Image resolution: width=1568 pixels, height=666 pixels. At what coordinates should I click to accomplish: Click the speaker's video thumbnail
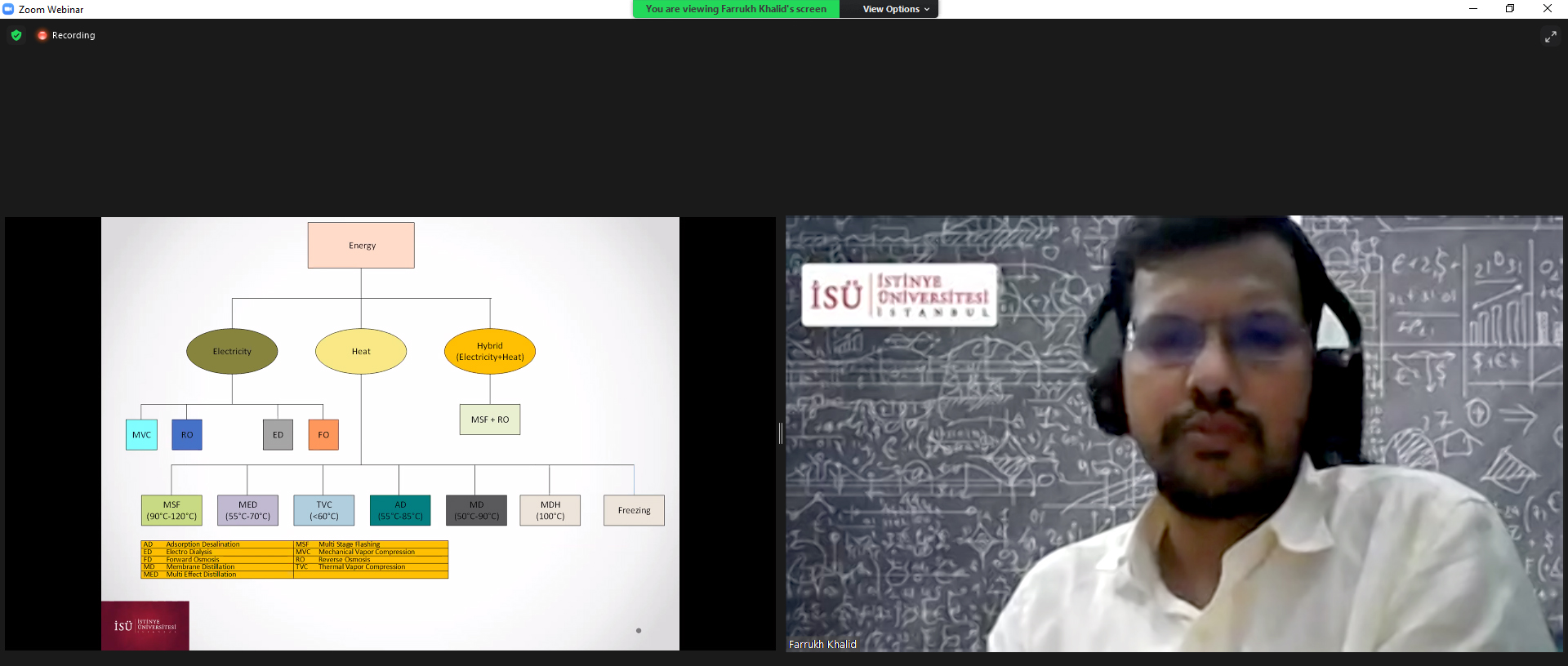(x=1174, y=433)
